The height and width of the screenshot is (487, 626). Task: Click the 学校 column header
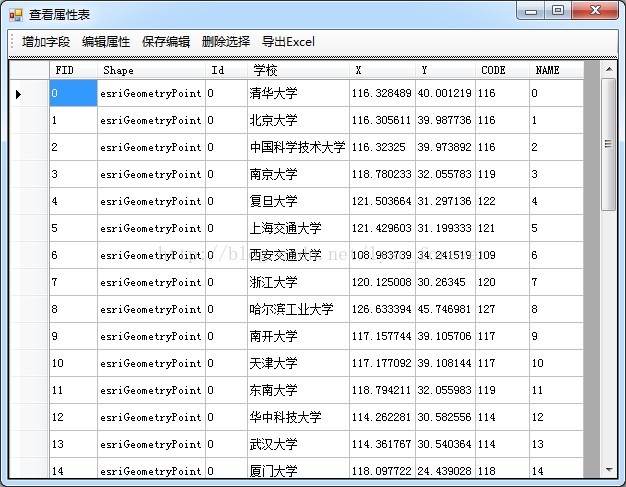pos(298,70)
